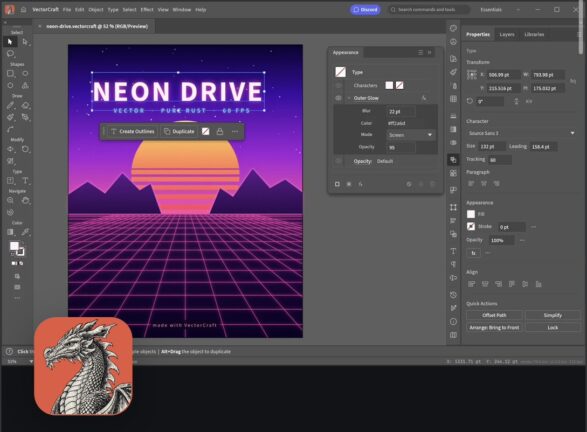Open the Info panel icon in dock
587x432 pixels.
(453, 322)
